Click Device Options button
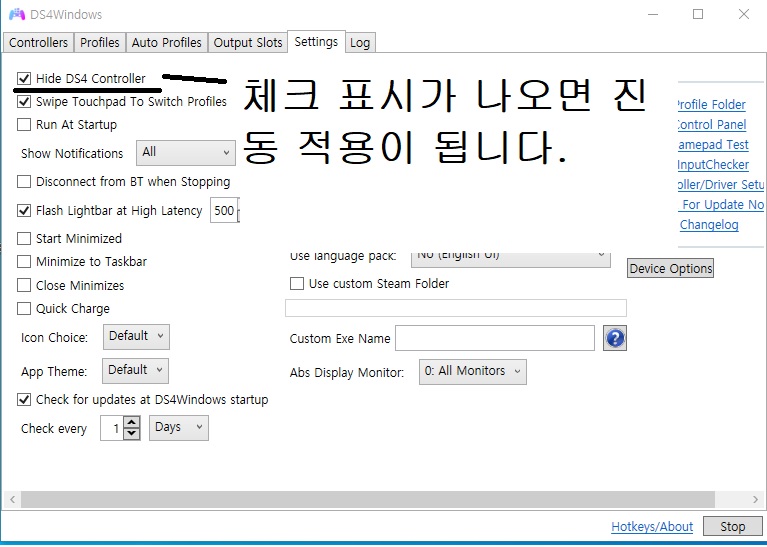Screen dimensions: 767x547 671,269
